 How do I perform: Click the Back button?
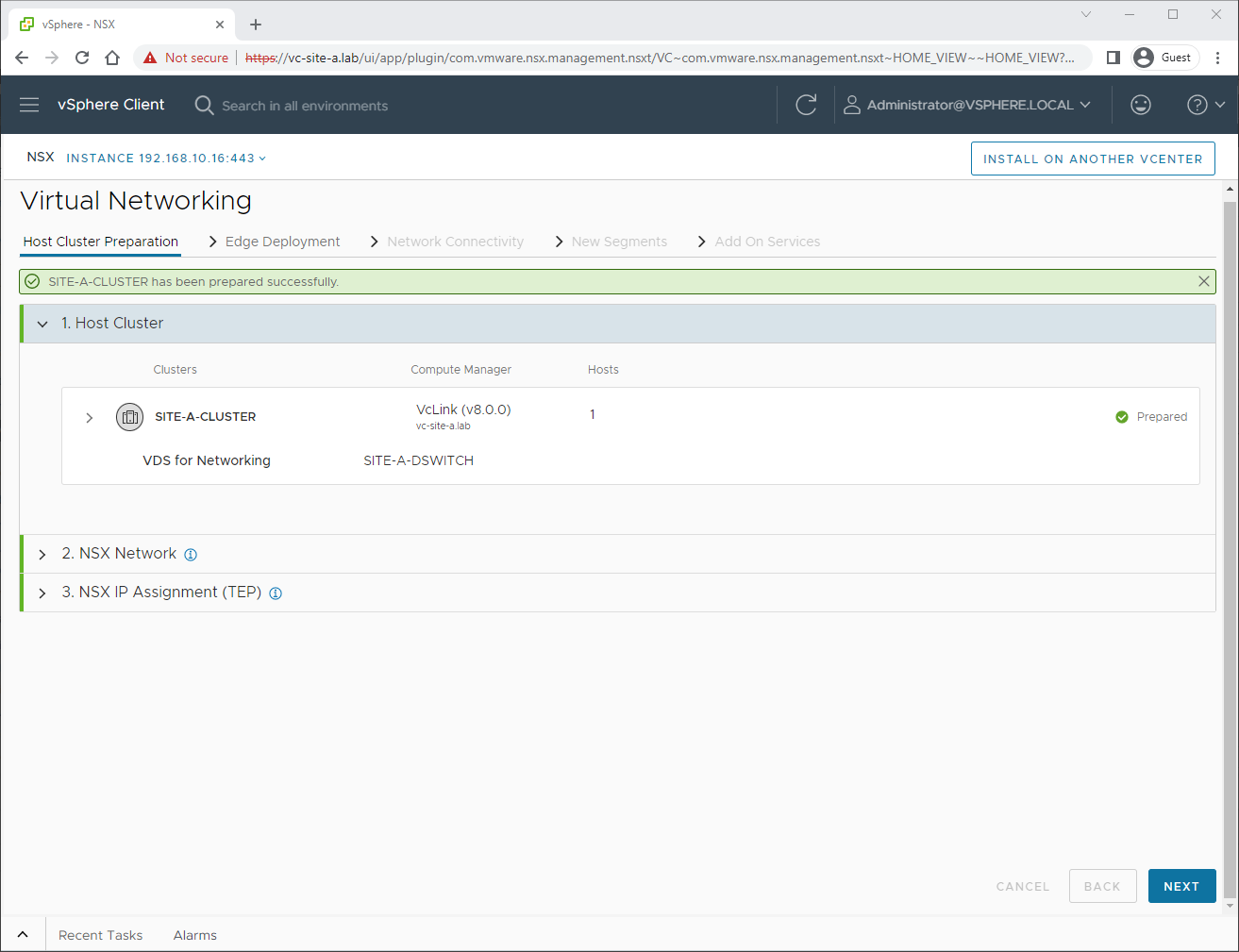(1102, 886)
